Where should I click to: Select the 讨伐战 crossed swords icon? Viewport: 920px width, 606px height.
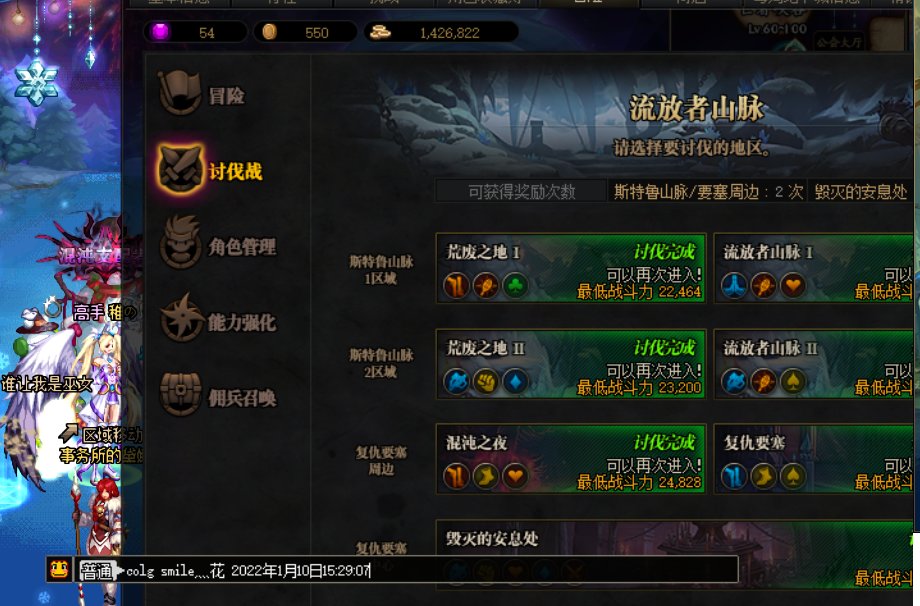tap(180, 169)
